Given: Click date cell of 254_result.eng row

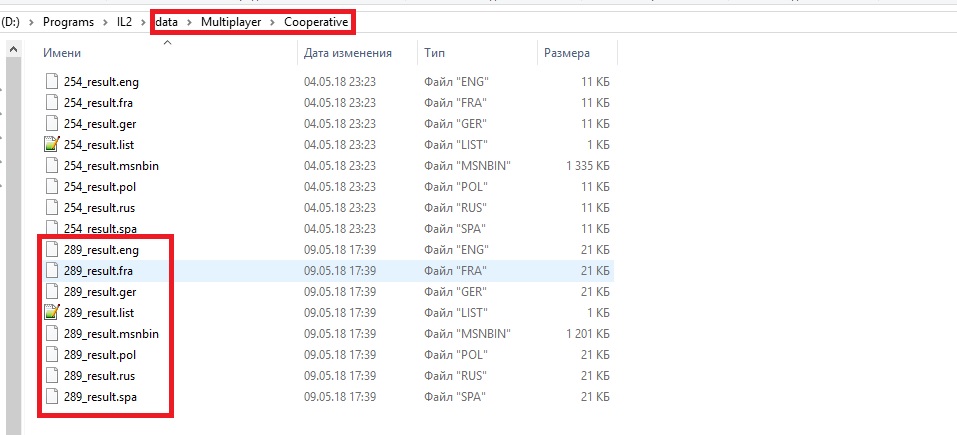Looking at the screenshot, I should [340, 82].
